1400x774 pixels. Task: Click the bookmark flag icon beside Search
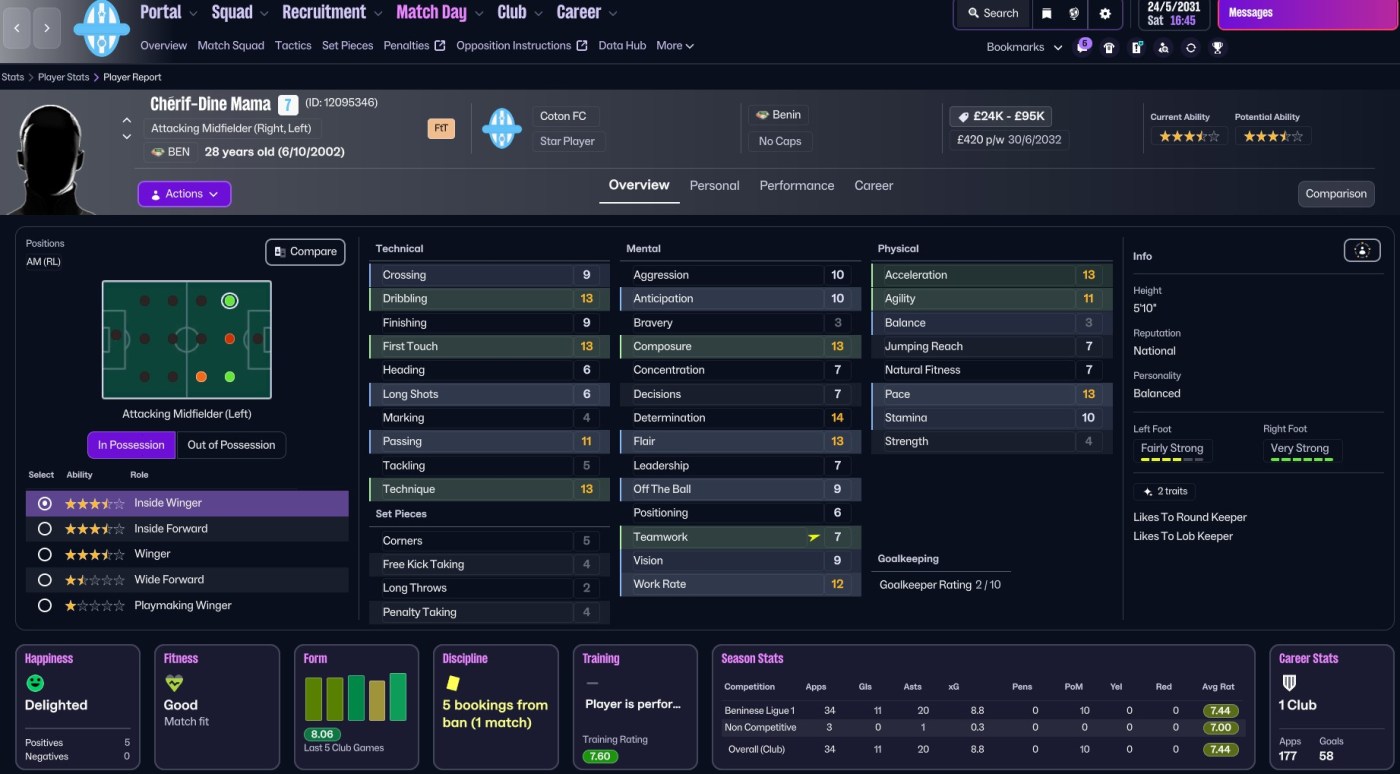pos(1046,13)
